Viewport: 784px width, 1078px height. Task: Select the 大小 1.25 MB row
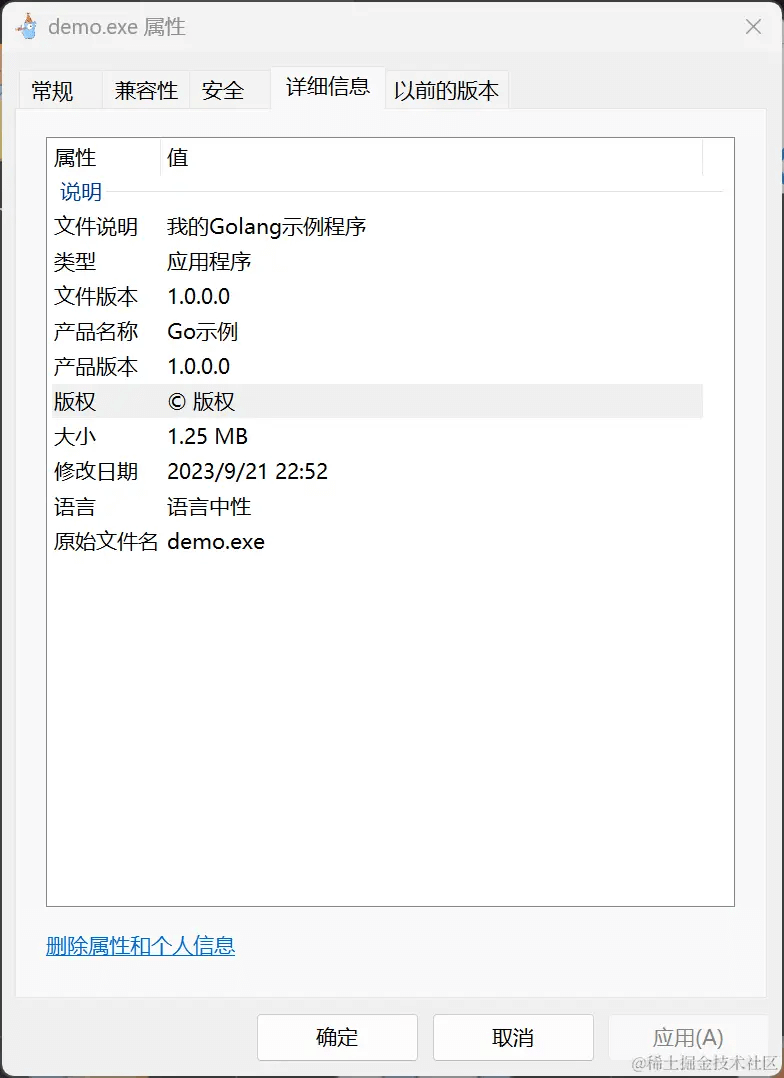pyautogui.click(x=378, y=437)
